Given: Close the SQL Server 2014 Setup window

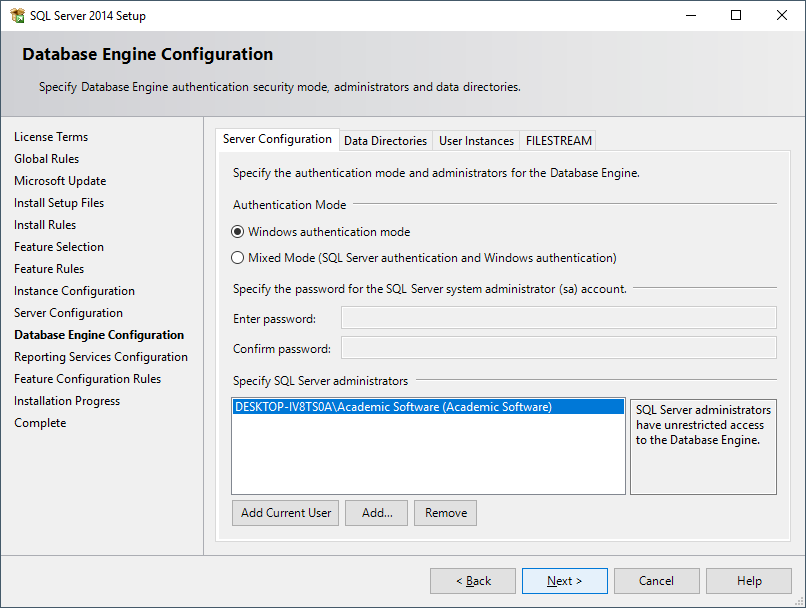Looking at the screenshot, I should (x=782, y=15).
